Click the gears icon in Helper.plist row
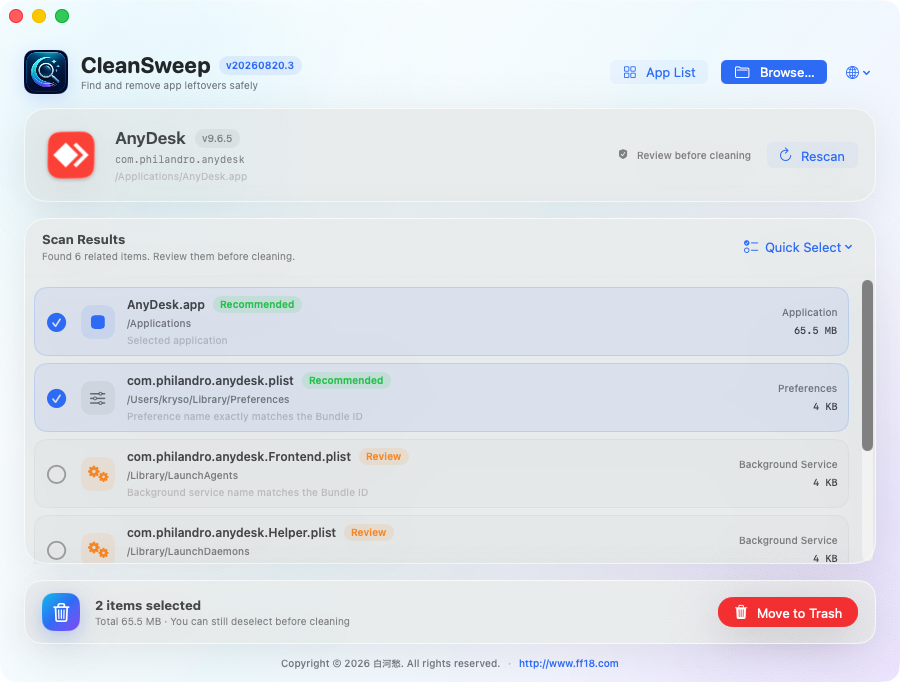 98,550
